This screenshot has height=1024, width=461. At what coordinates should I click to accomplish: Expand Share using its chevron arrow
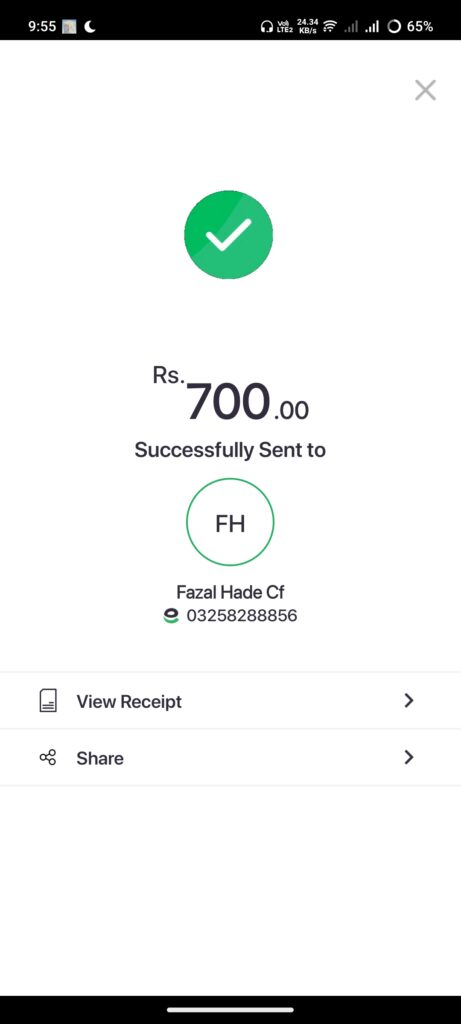[x=409, y=758]
